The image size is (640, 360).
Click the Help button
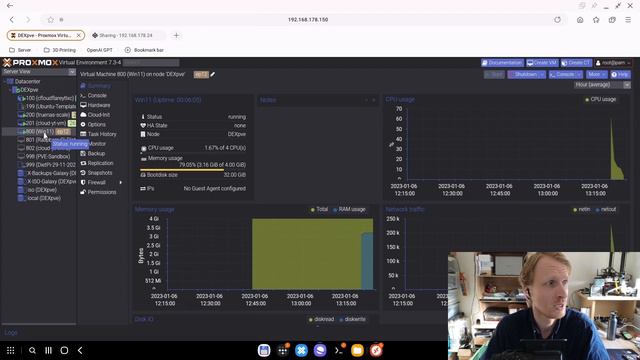coord(620,75)
